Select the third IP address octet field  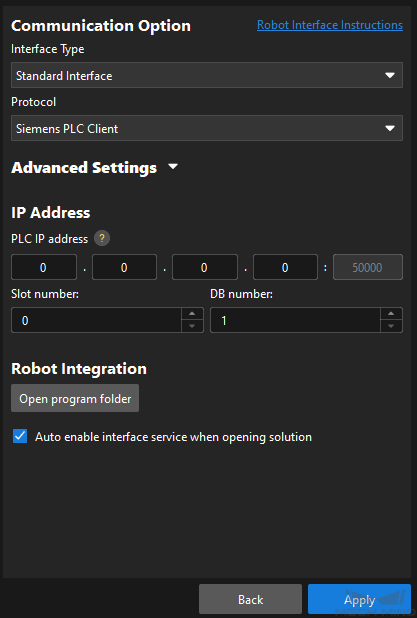[x=205, y=267]
